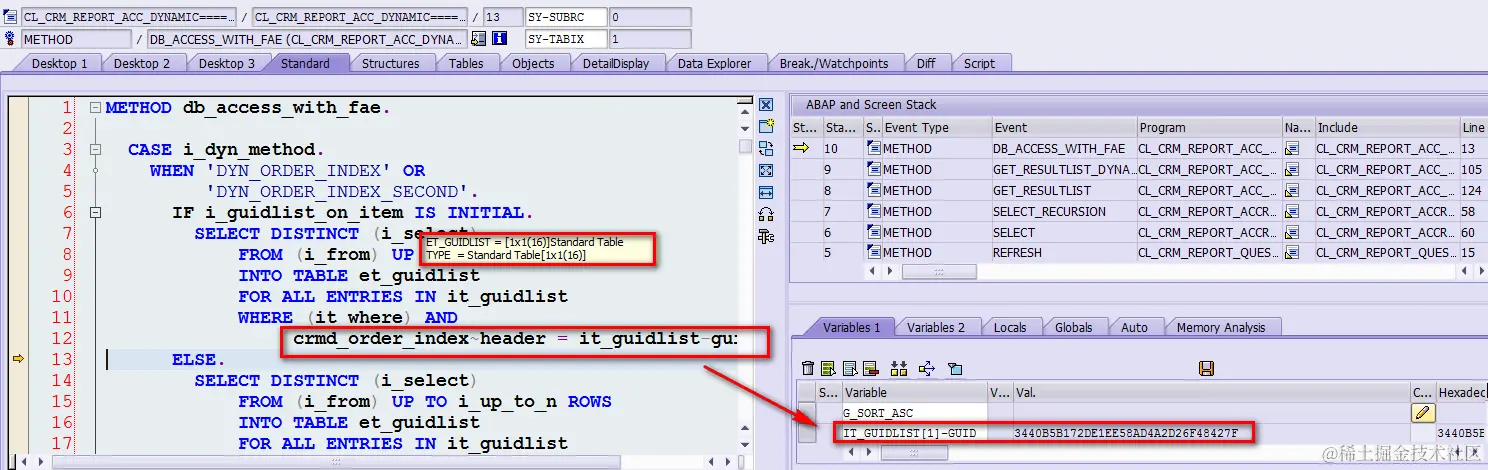
Task: Click the program document icon before the CL_CRM_REPORT_ACC_DYNAMIC field
Action: coord(11,17)
